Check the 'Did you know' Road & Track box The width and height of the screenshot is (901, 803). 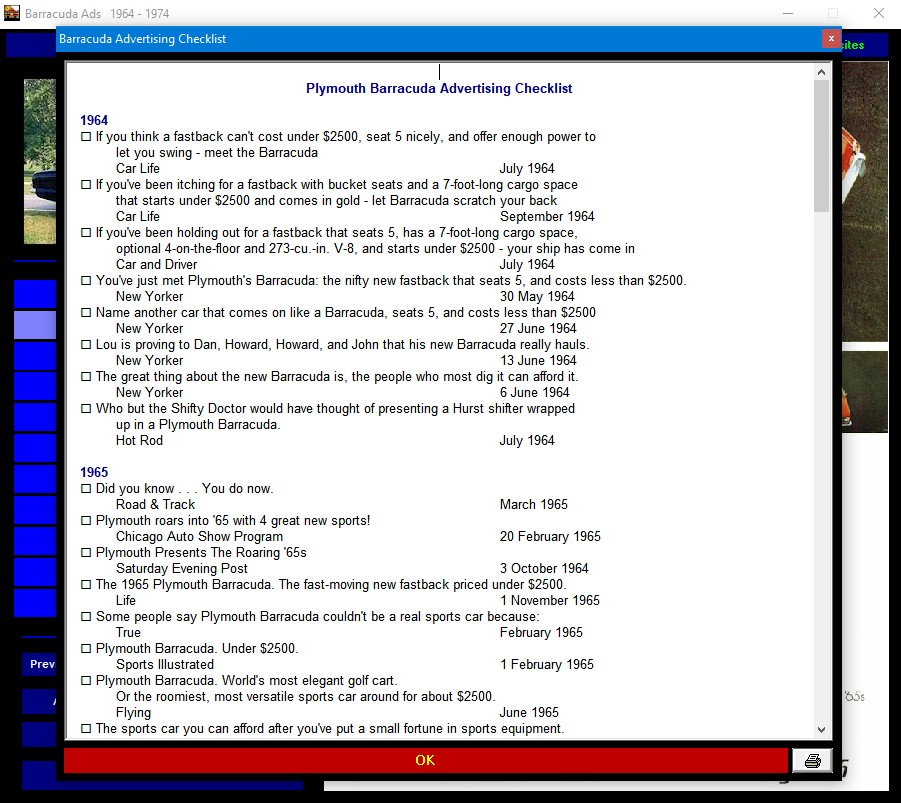point(86,489)
